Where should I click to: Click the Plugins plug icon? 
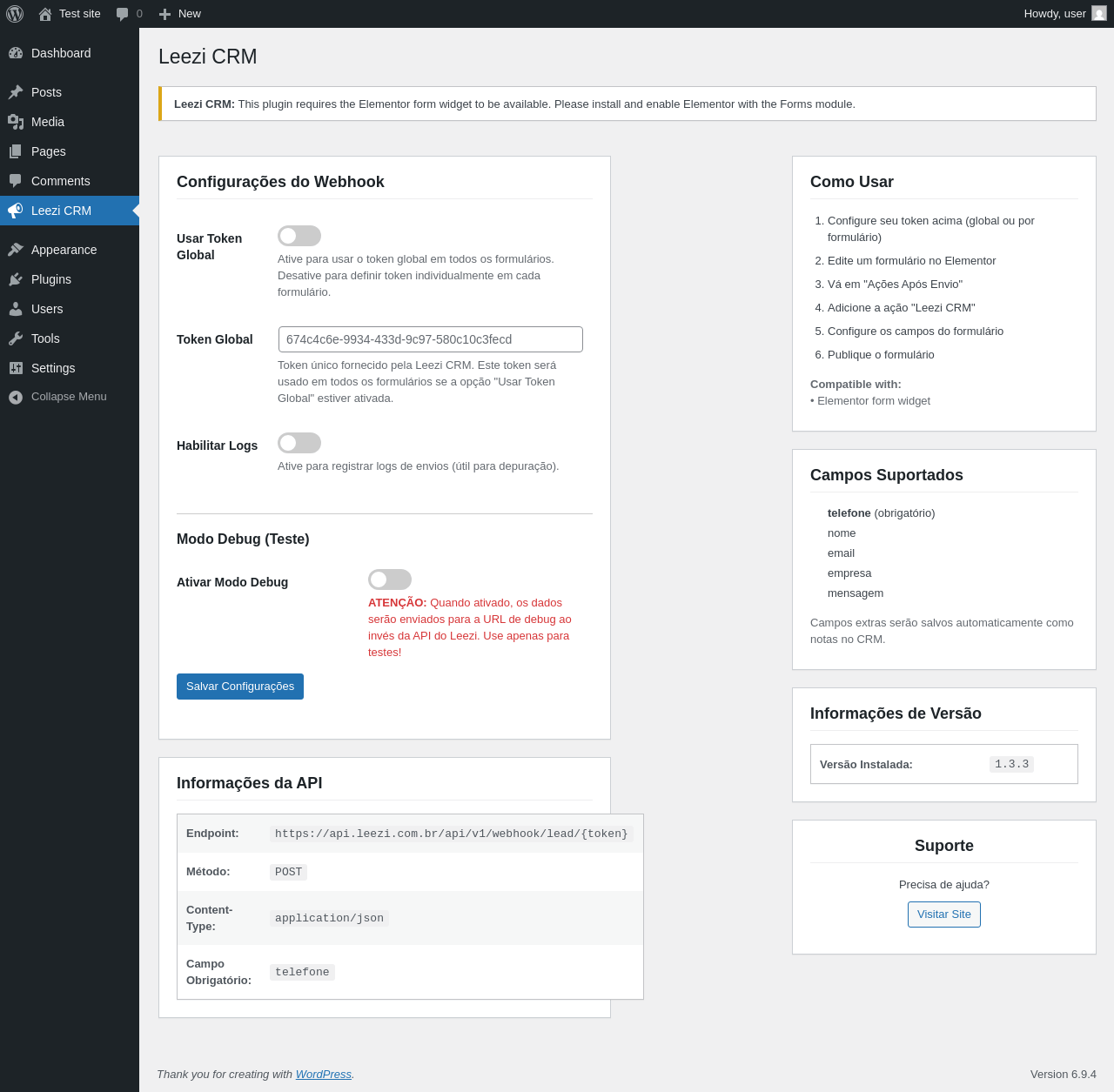click(x=16, y=279)
